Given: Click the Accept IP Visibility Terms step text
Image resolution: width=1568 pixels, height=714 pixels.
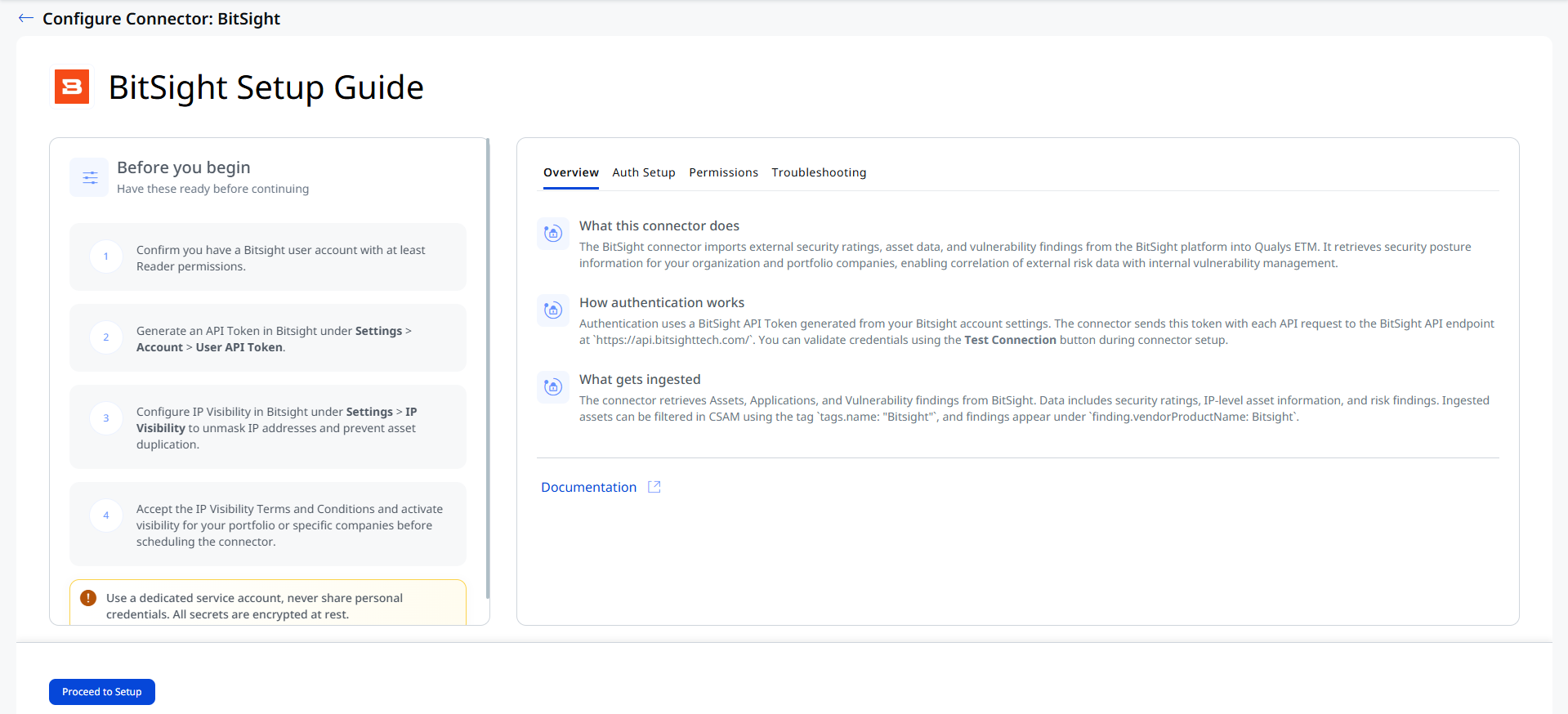Looking at the screenshot, I should click(290, 525).
